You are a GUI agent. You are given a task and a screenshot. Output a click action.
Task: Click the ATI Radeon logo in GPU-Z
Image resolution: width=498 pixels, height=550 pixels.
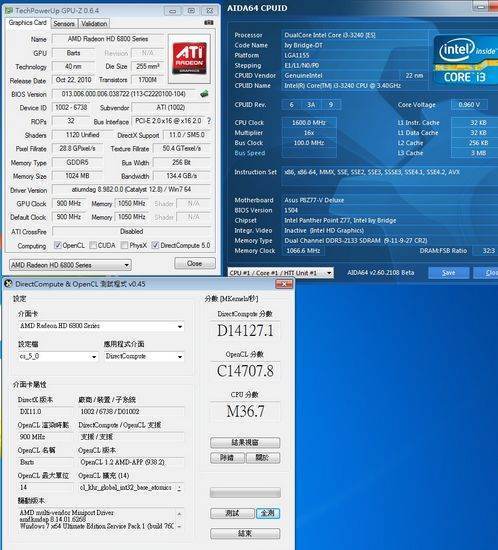click(189, 59)
